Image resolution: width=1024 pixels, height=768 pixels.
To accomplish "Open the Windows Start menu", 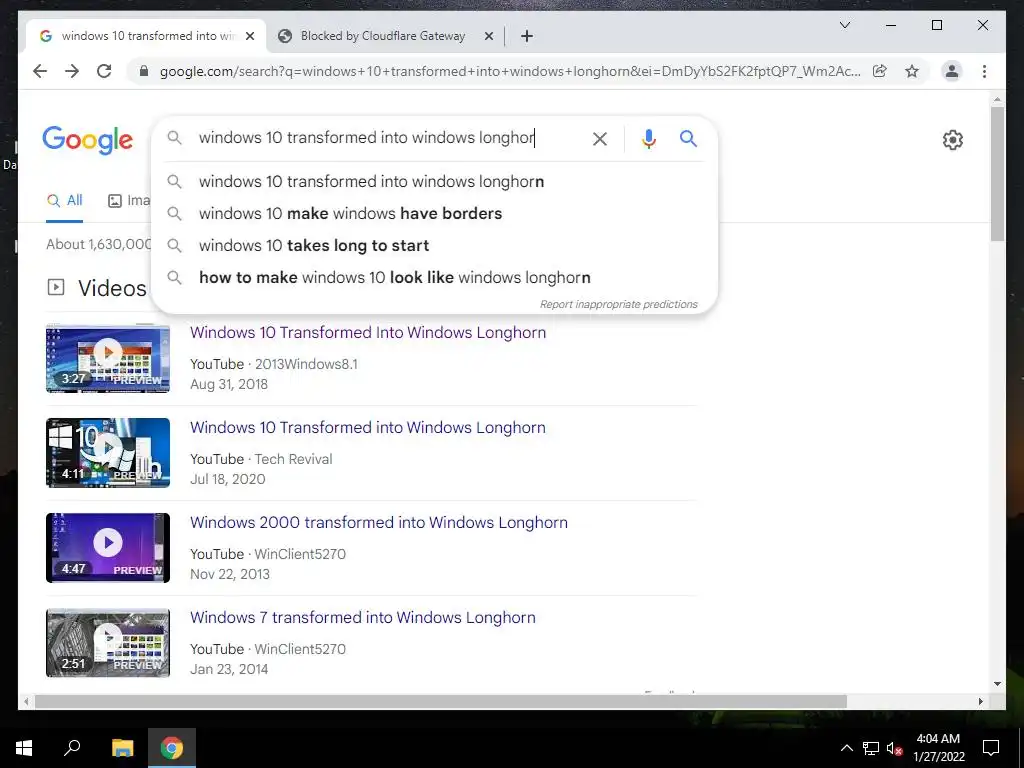I will click(x=24, y=748).
